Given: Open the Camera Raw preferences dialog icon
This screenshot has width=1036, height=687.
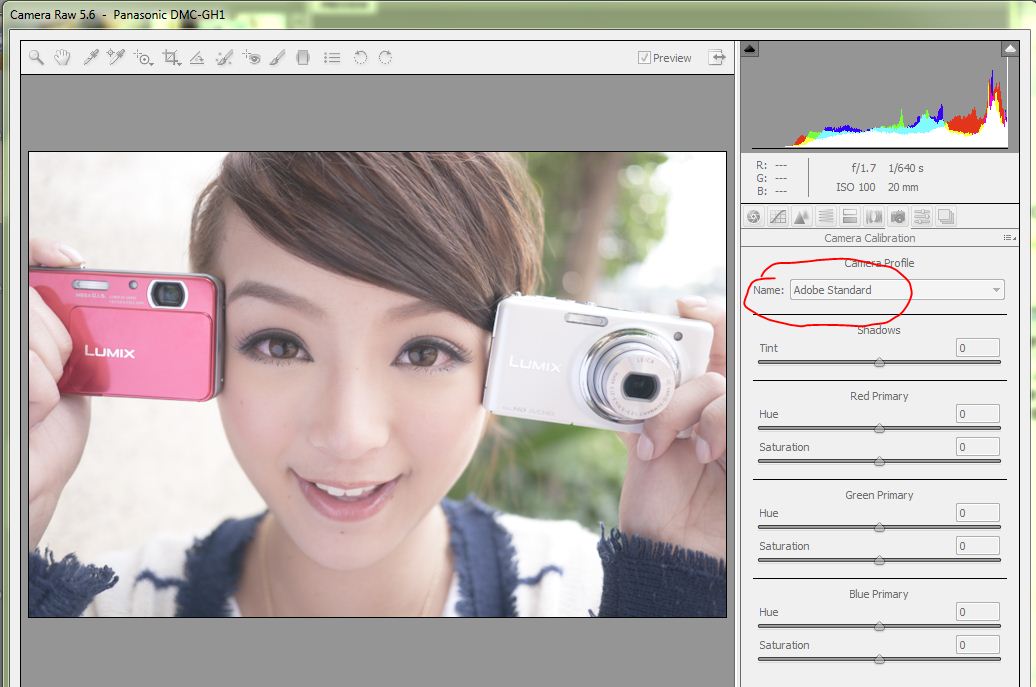Looking at the screenshot, I should [x=332, y=58].
